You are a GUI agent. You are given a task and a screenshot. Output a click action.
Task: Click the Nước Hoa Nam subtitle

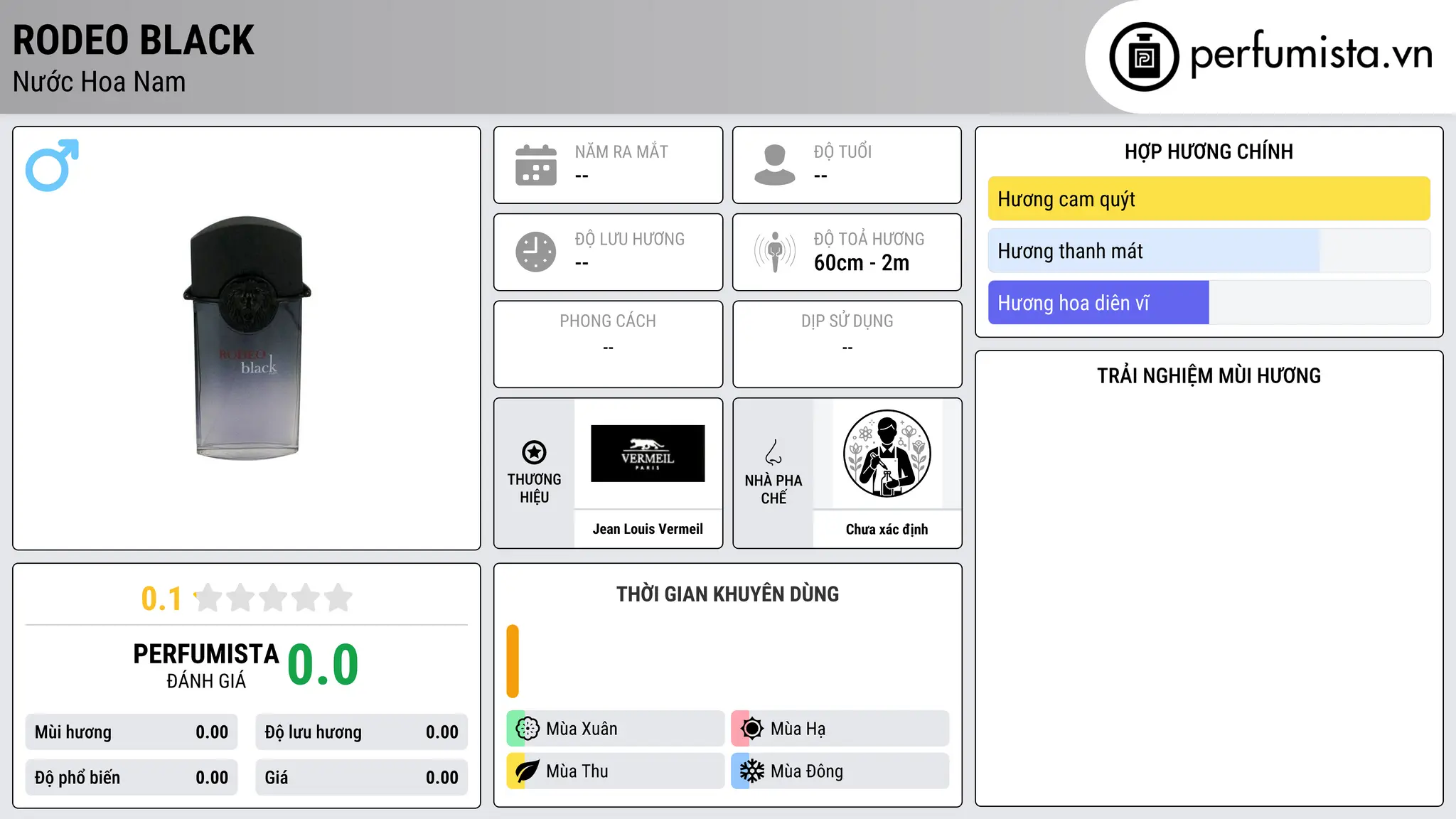(100, 82)
